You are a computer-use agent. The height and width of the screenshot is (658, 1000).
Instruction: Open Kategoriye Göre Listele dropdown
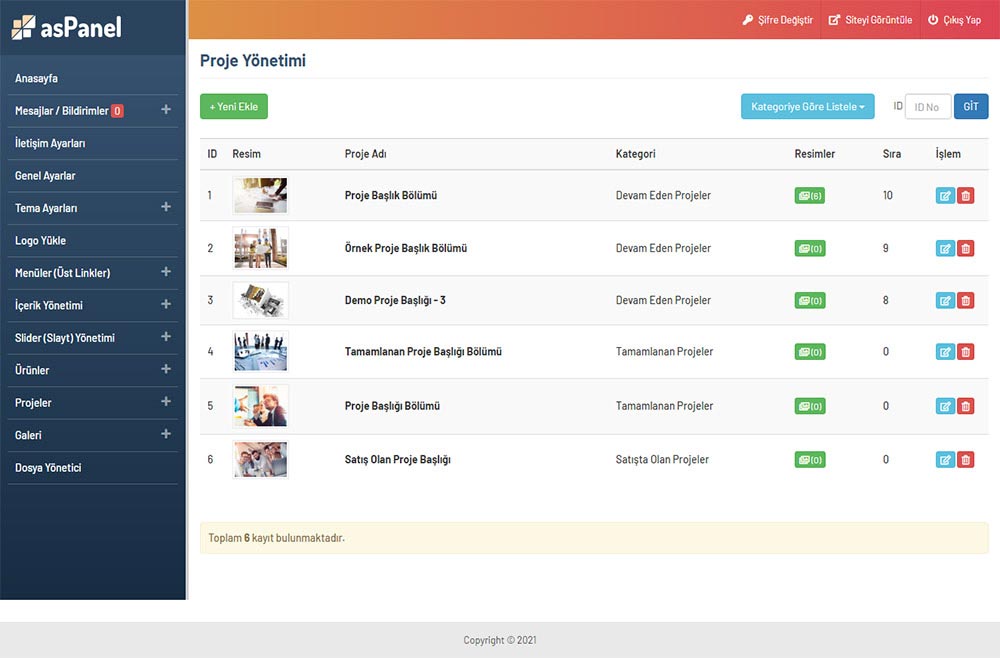(x=808, y=107)
